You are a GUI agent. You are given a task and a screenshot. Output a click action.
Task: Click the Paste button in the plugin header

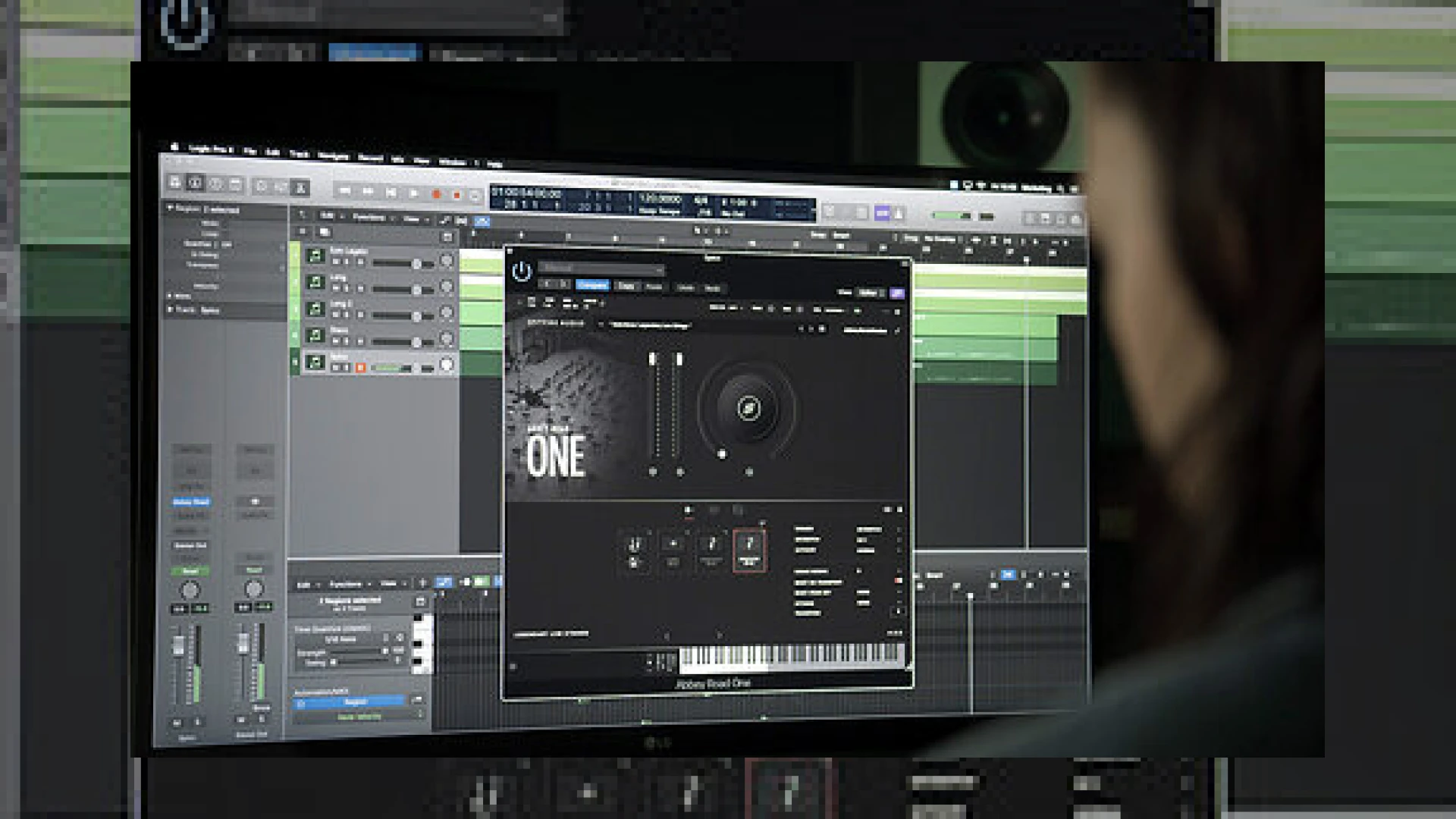pos(654,287)
